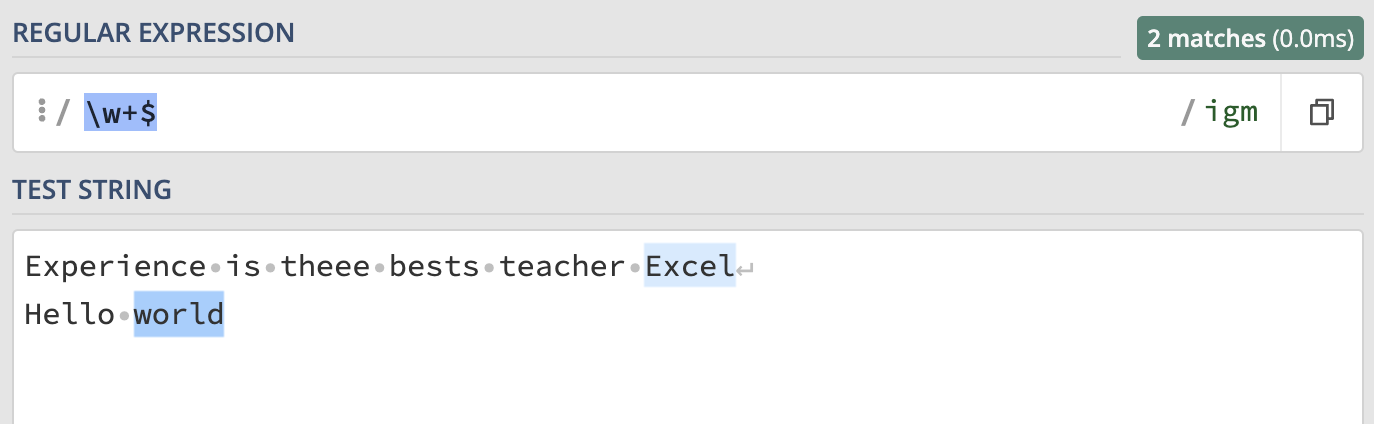1374x424 pixels.
Task: Click the 2 matches result badge
Action: pyautogui.click(x=1250, y=39)
